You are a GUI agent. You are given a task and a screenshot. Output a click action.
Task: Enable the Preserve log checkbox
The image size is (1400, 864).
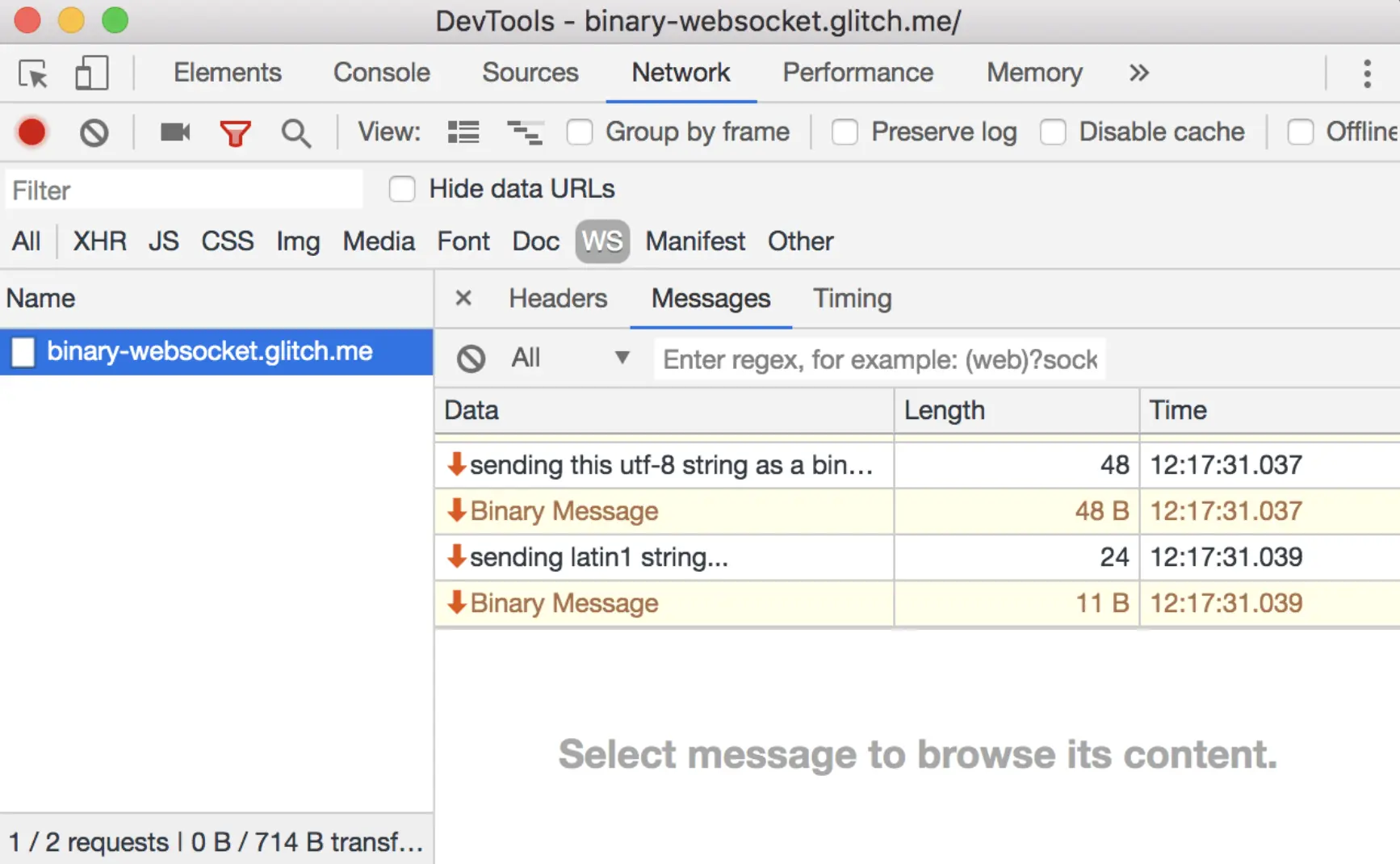[x=845, y=132]
